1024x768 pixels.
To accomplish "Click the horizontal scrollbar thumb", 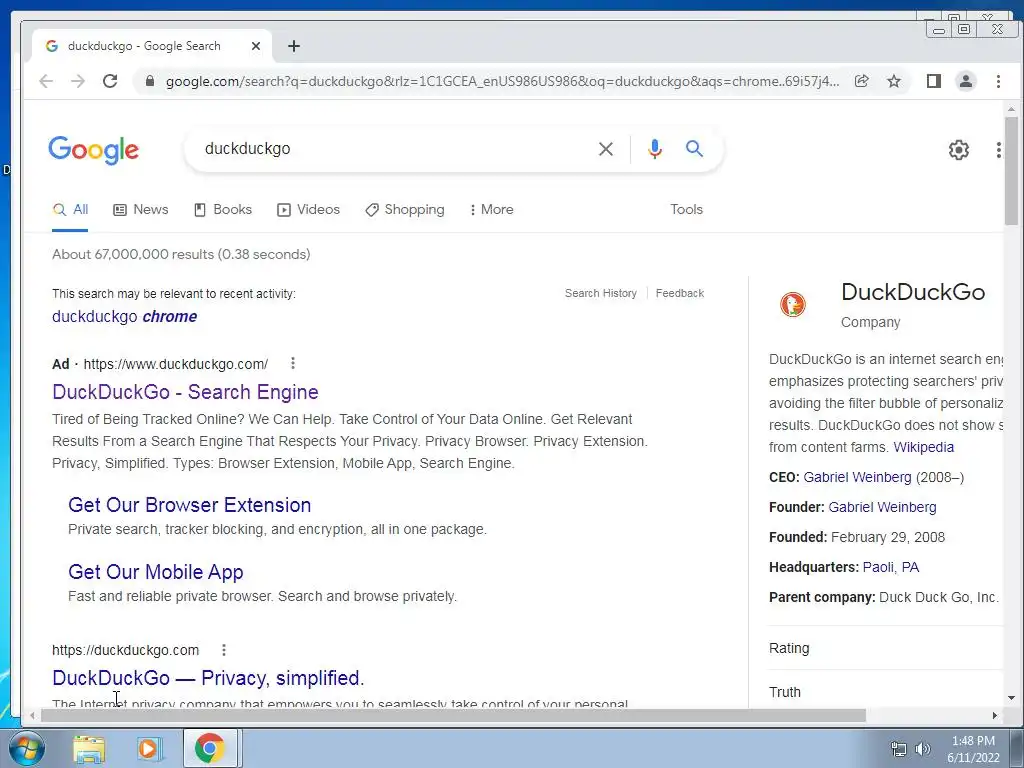I will pyautogui.click(x=453, y=716).
